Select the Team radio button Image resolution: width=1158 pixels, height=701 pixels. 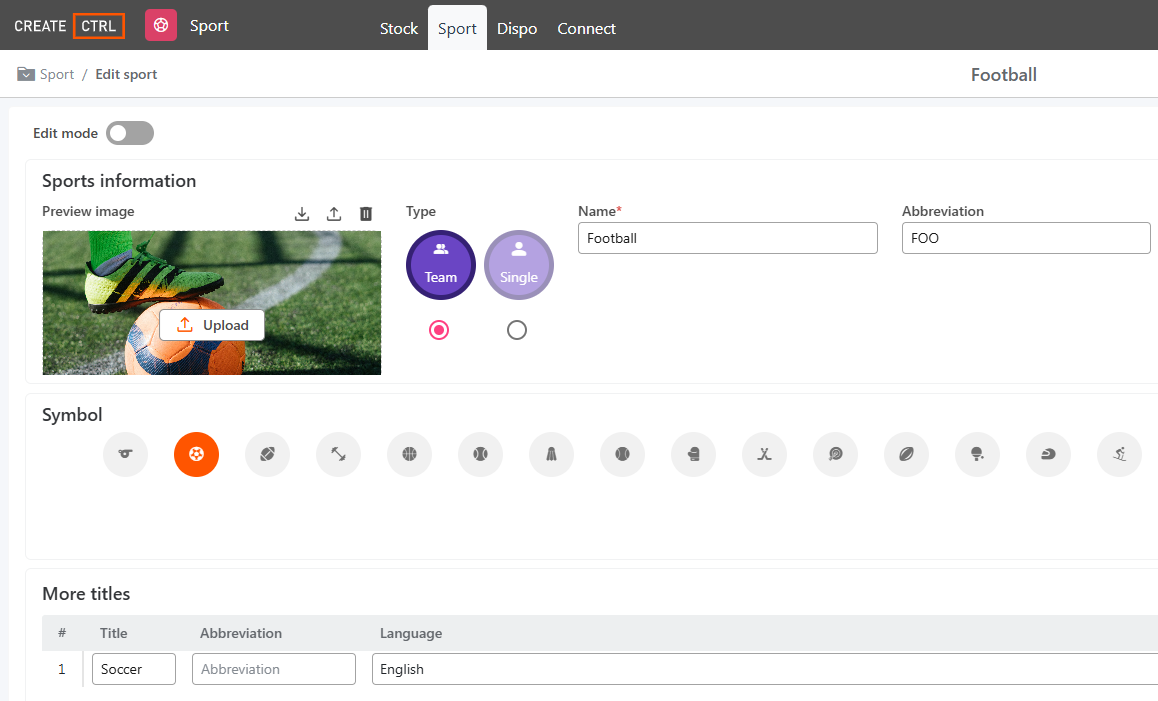pos(439,330)
